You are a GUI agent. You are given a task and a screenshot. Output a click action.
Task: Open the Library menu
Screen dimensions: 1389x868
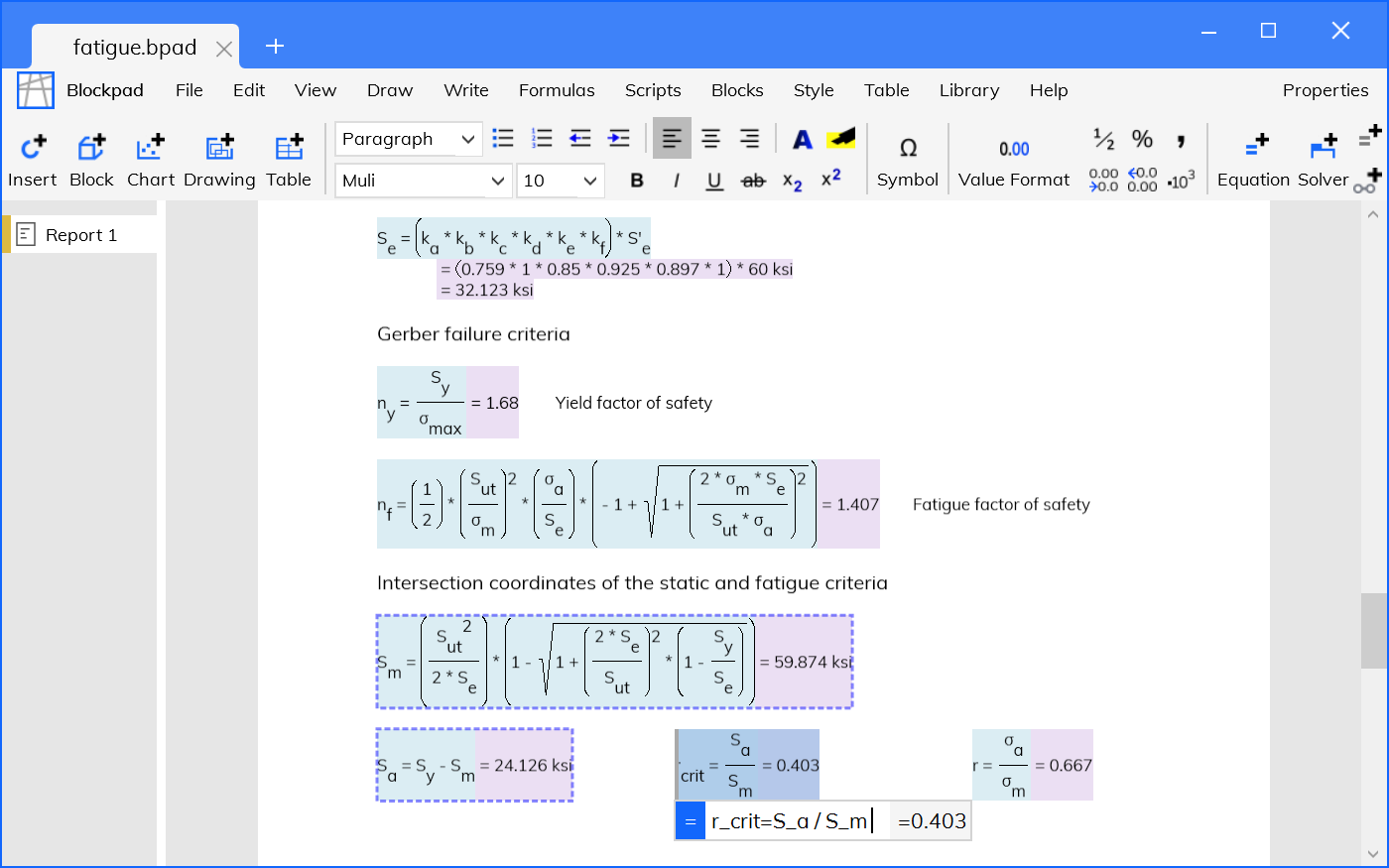[968, 90]
